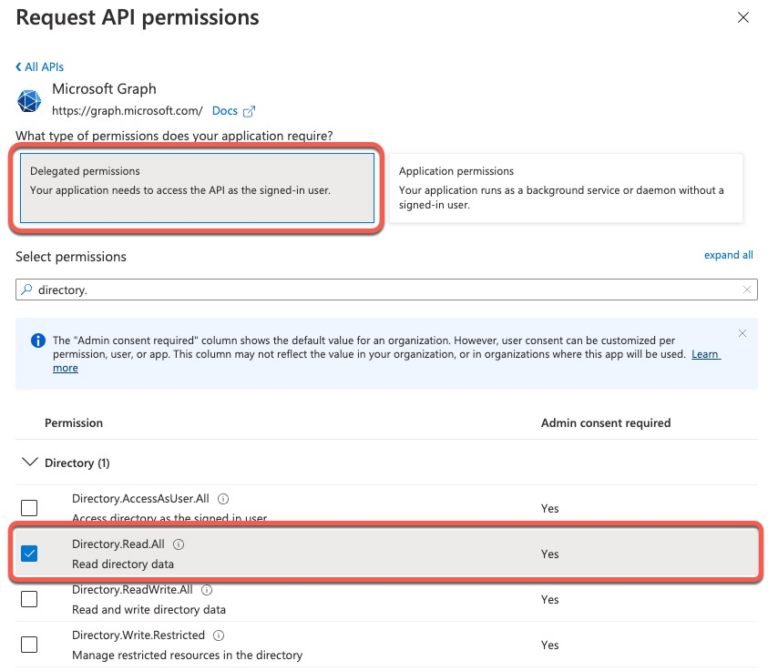This screenshot has width=768, height=671.
Task: Click info icon next to Directory.AccessAsUser.All
Action: coord(223,498)
